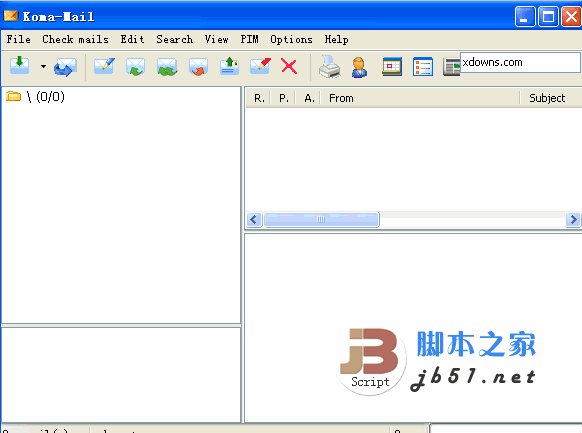This screenshot has height=433, width=582.
Task: Select the root folder \ (0/0)
Action: coord(35,97)
